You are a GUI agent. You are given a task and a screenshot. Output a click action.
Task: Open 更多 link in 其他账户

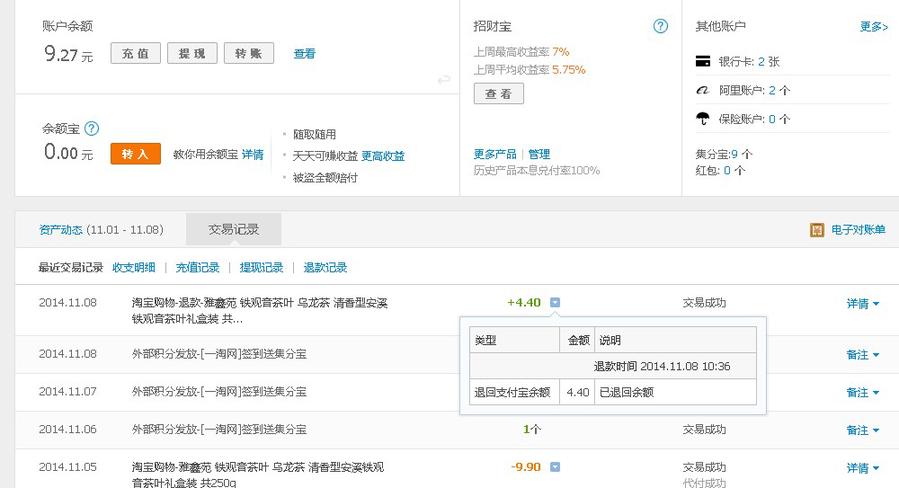[874, 26]
